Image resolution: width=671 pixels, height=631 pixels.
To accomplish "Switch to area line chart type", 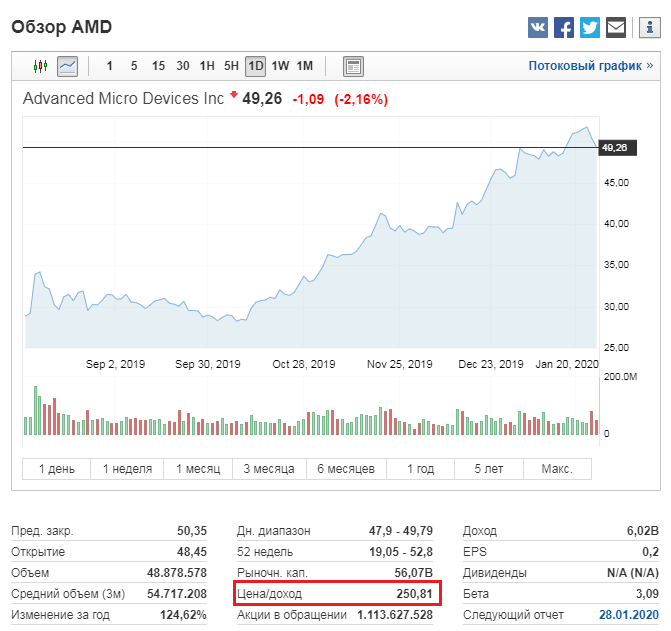I will [68, 66].
